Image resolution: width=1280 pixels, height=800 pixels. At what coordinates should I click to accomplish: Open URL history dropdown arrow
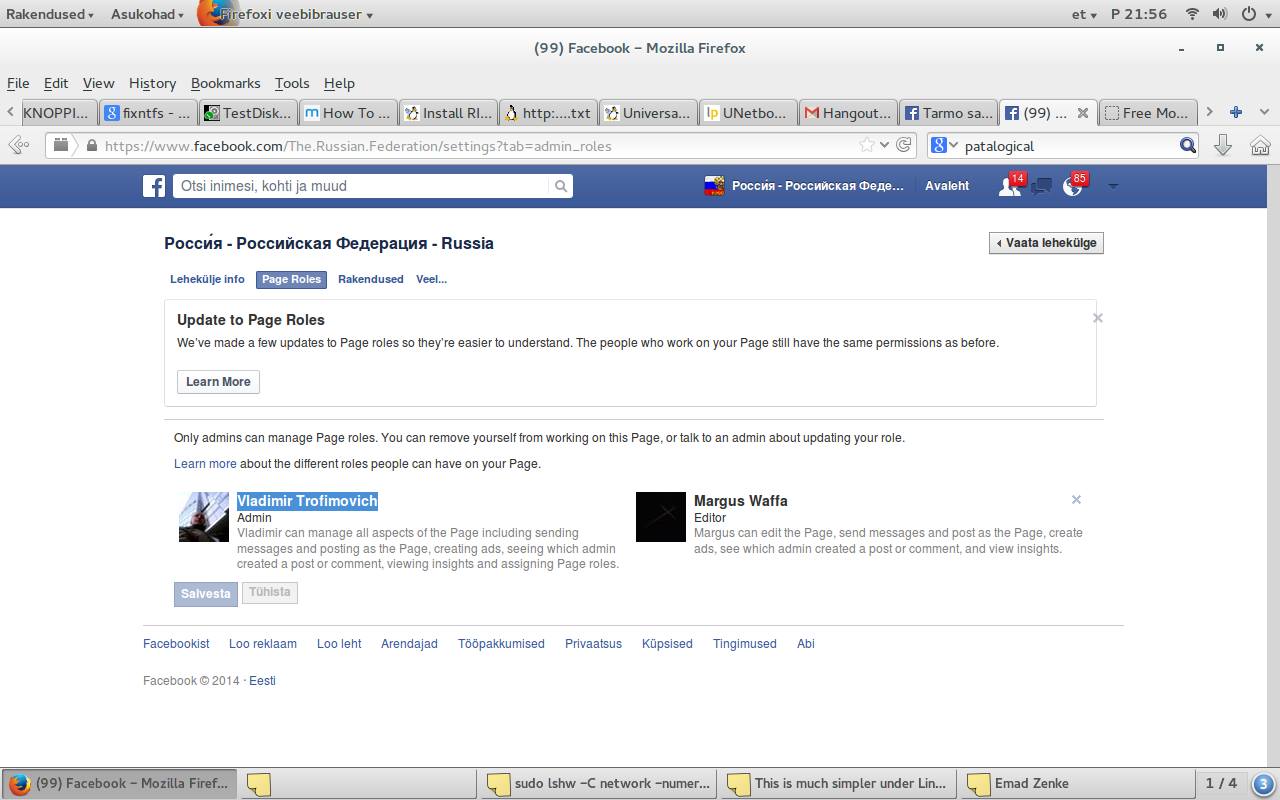(x=884, y=145)
